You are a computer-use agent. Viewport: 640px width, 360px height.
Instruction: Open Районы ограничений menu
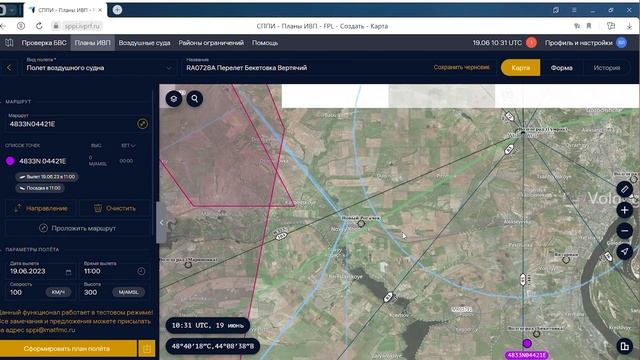pyautogui.click(x=211, y=42)
